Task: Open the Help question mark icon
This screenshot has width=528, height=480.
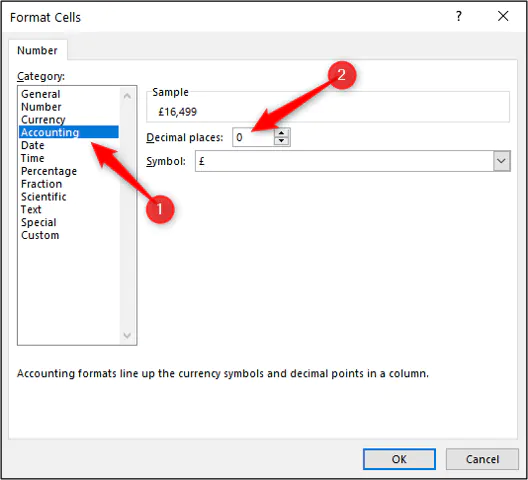Action: tap(459, 16)
